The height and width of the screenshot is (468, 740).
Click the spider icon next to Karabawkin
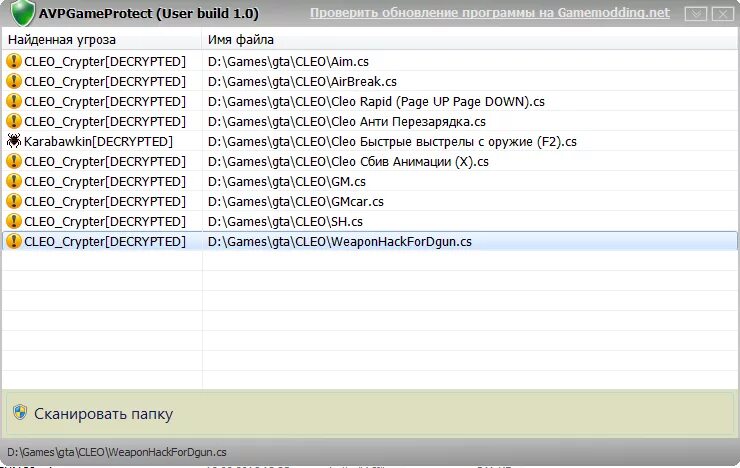(14, 141)
